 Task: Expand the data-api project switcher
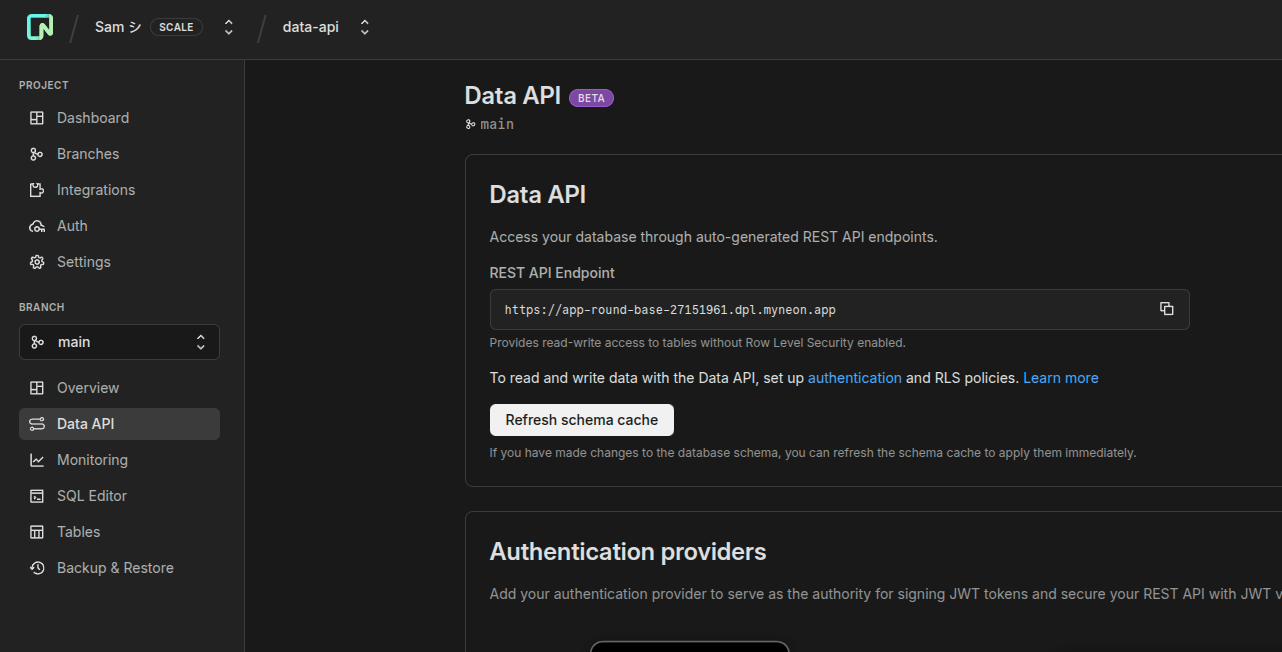pyautogui.click(x=365, y=27)
